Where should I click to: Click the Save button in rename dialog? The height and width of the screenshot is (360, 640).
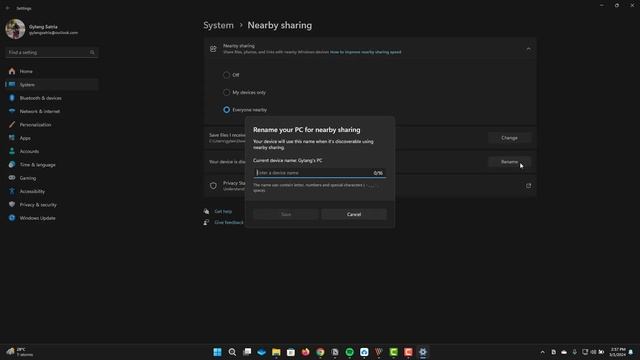pyautogui.click(x=286, y=214)
